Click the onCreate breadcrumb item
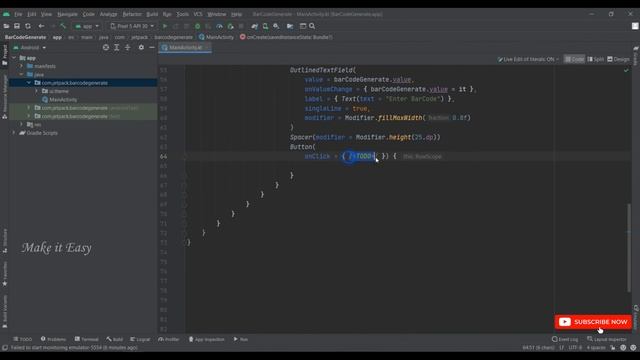Image resolution: width=640 pixels, height=360 pixels. coord(286,37)
